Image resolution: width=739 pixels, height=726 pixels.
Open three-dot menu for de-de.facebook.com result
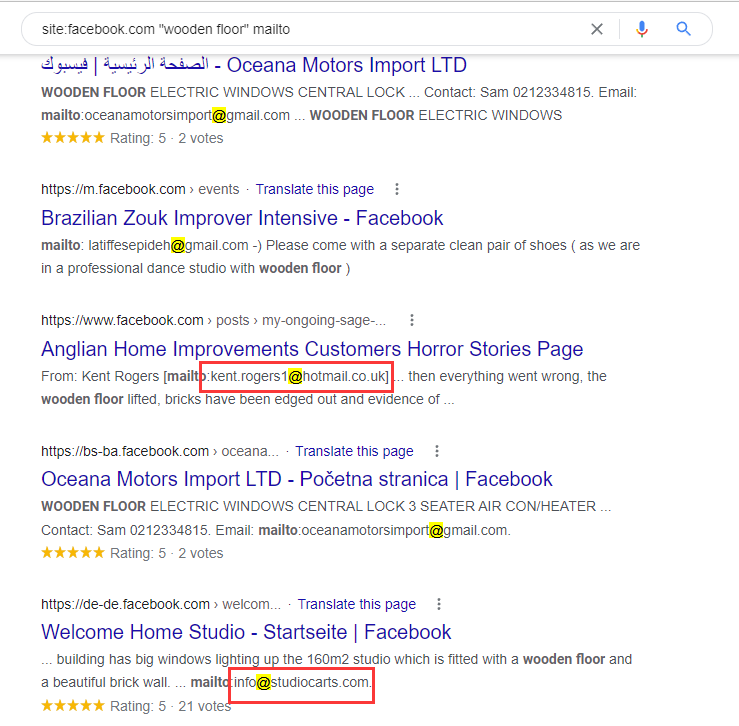[439, 604]
